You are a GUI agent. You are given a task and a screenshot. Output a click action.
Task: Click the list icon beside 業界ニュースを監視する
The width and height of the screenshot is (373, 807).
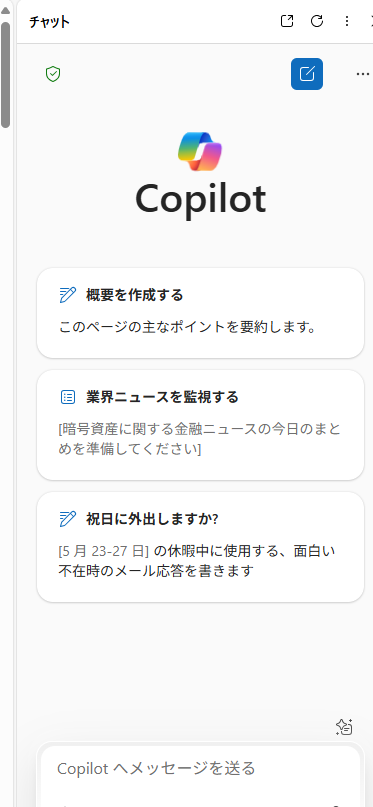(x=68, y=397)
